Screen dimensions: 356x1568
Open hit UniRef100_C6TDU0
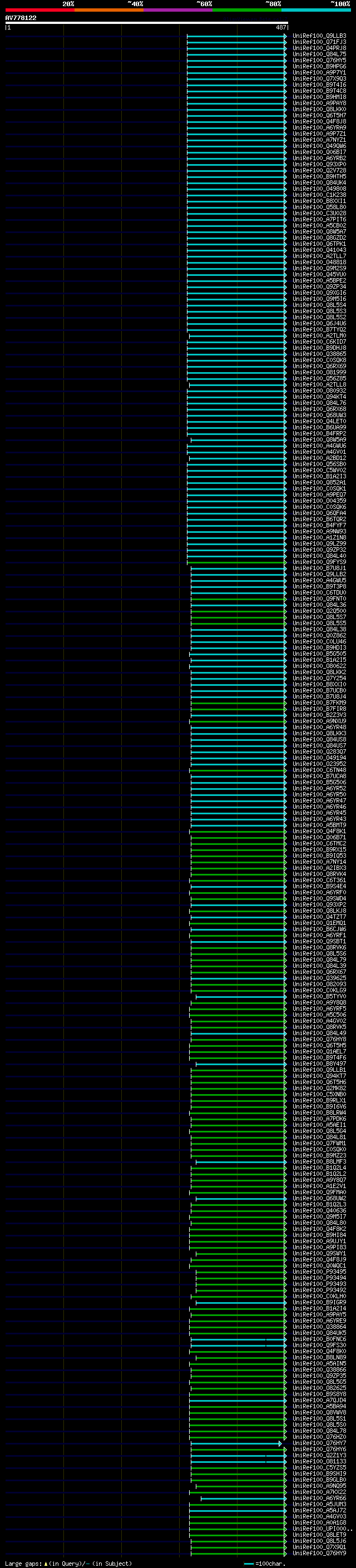pyautogui.click(x=319, y=592)
